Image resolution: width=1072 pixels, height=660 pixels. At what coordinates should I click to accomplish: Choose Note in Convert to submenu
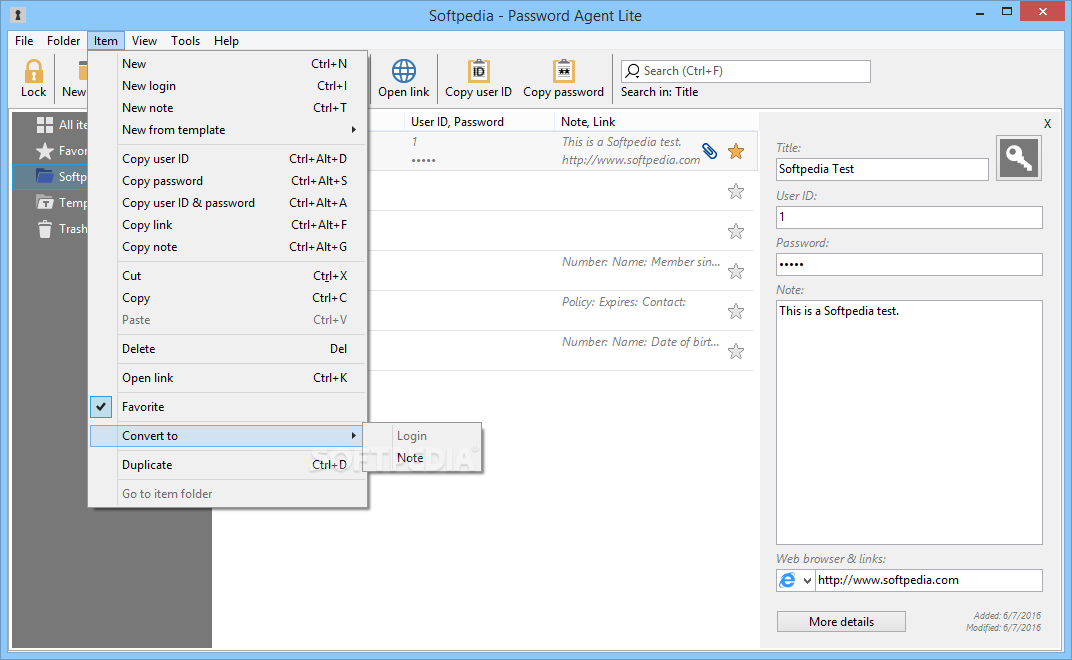coord(423,458)
